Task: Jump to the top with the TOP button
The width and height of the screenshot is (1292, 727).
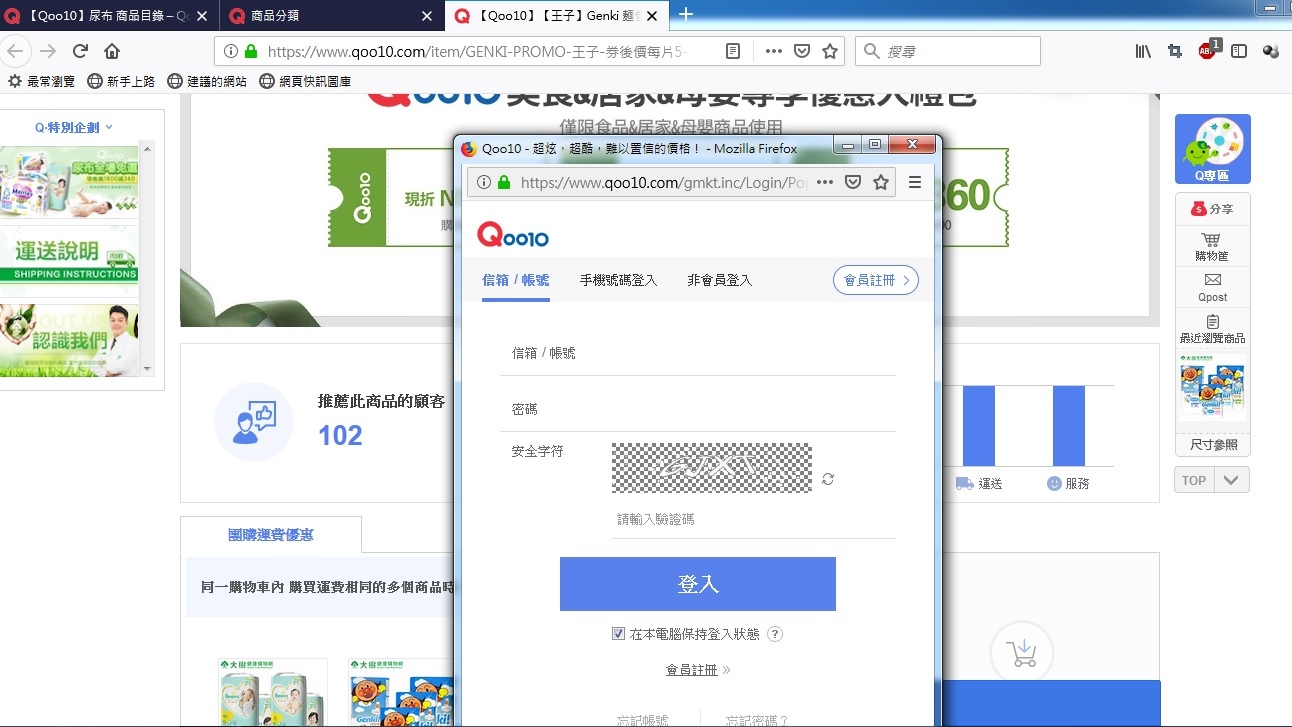Action: 1194,480
